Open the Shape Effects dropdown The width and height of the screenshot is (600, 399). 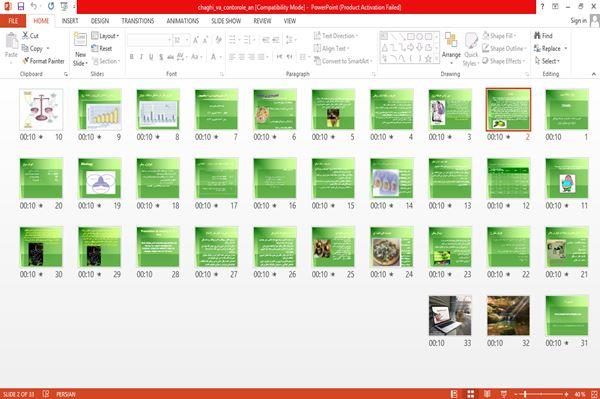(x=504, y=61)
